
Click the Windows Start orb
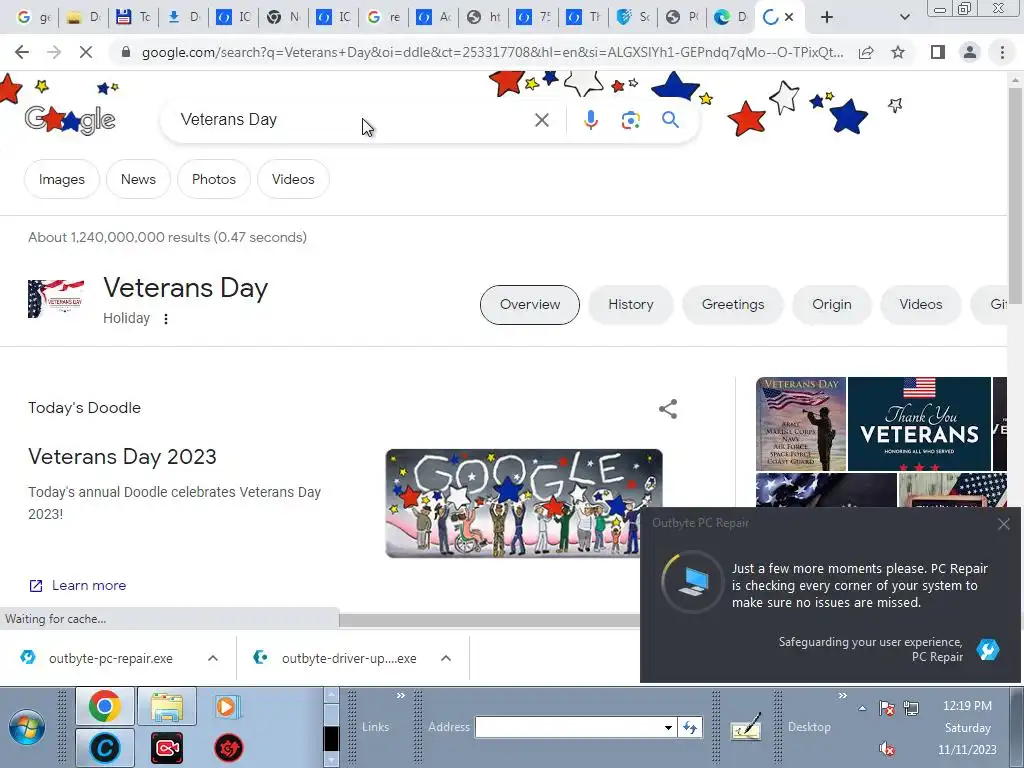click(27, 727)
